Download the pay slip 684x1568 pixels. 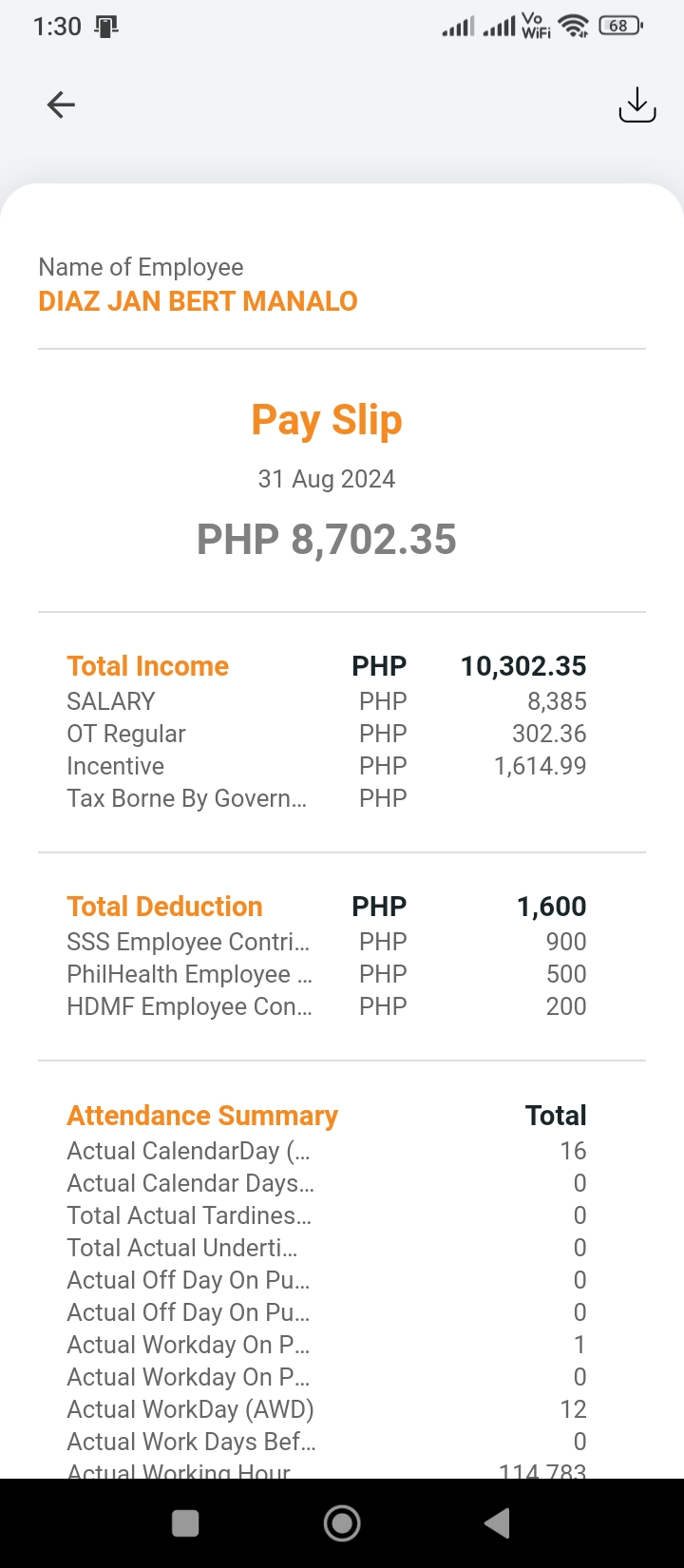636,105
